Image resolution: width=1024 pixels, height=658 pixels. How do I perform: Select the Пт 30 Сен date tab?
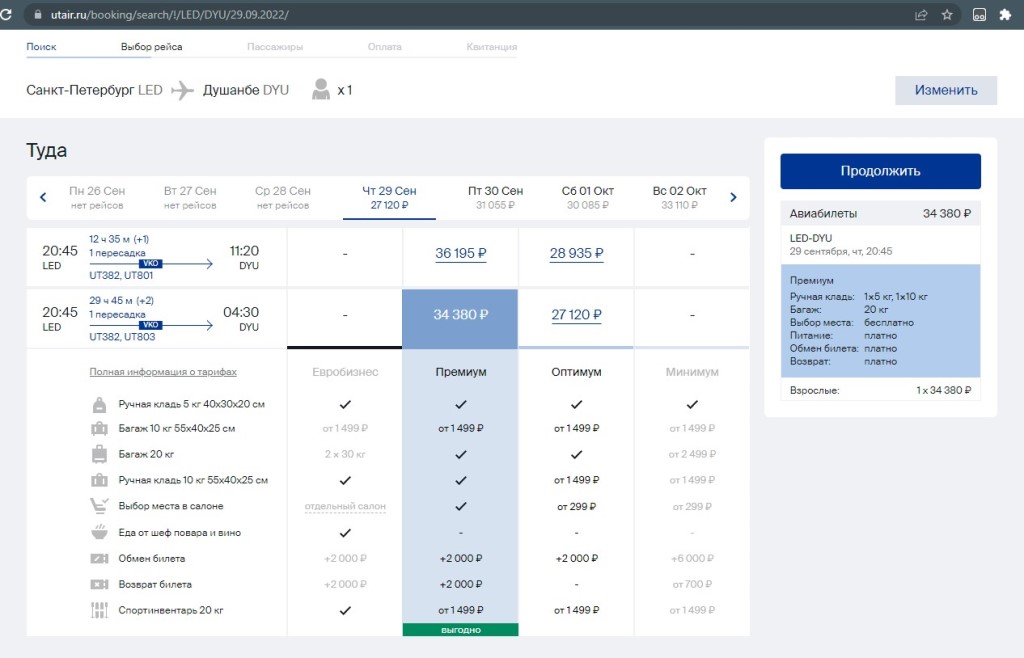point(495,197)
